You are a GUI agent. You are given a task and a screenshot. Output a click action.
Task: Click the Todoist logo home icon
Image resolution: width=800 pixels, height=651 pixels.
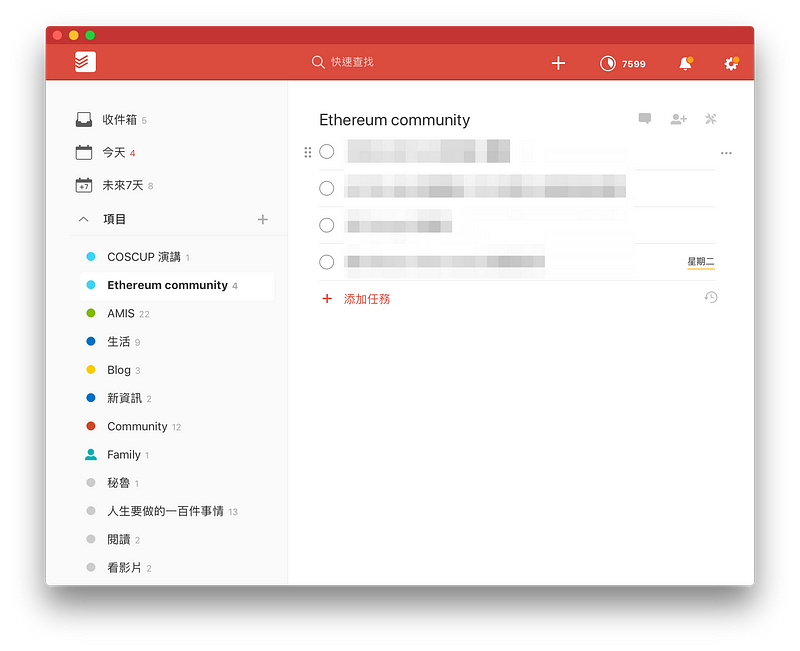(85, 62)
